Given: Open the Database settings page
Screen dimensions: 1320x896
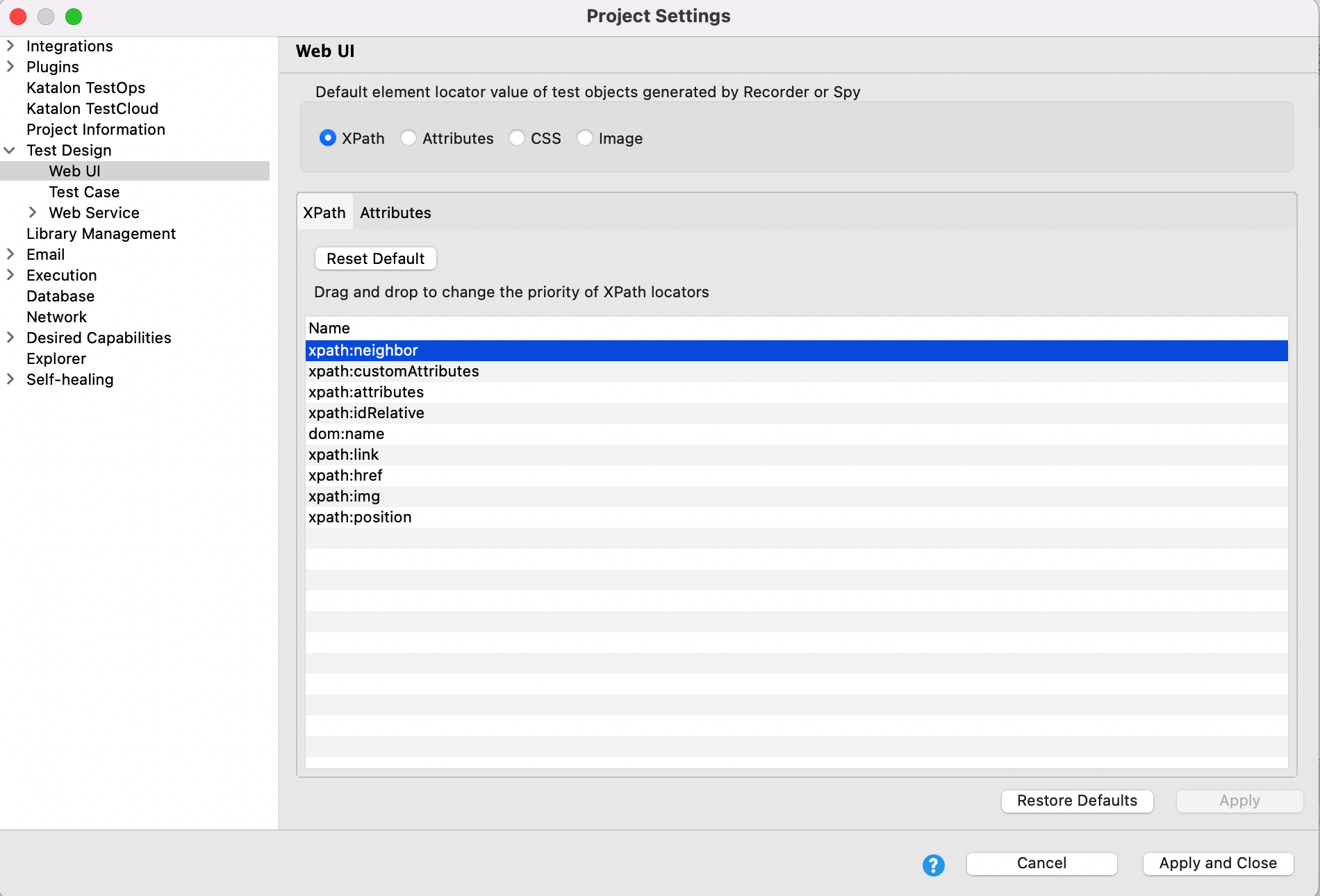Looking at the screenshot, I should coord(60,296).
